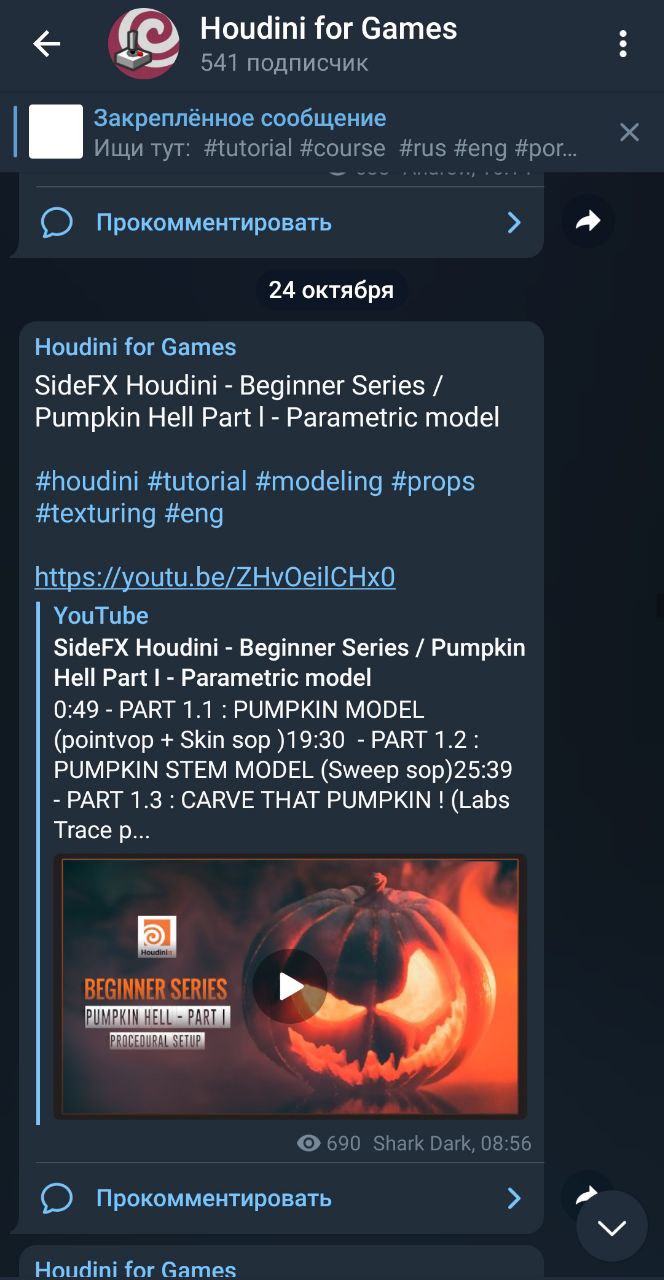This screenshot has width=664, height=1280.
Task: Select the #tutorial hashtag in post
Action: pyautogui.click(x=197, y=481)
